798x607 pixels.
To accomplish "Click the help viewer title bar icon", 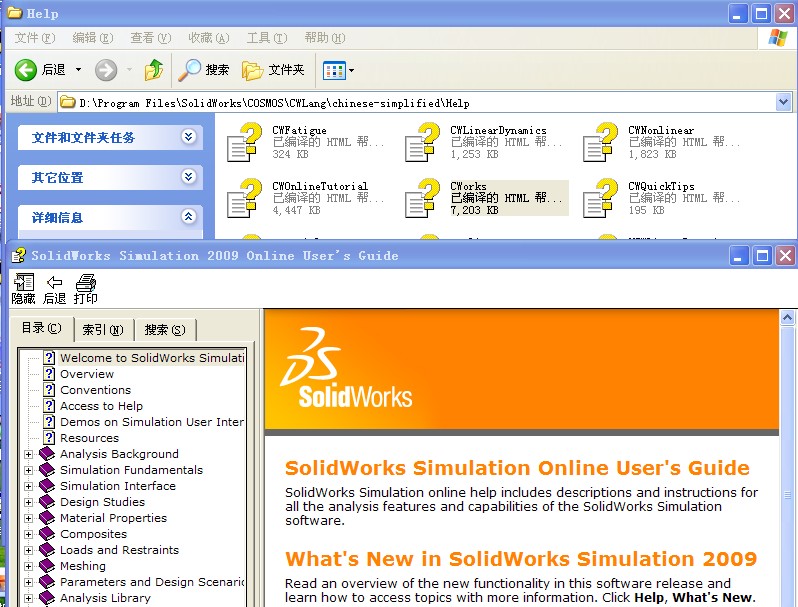I will (x=18, y=255).
